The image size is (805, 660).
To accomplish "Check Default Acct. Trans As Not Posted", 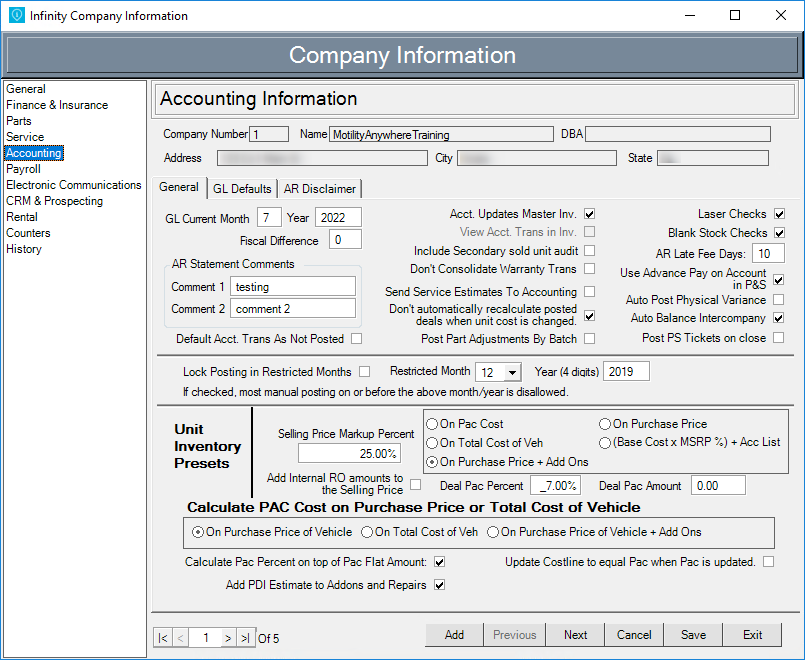I will point(356,339).
